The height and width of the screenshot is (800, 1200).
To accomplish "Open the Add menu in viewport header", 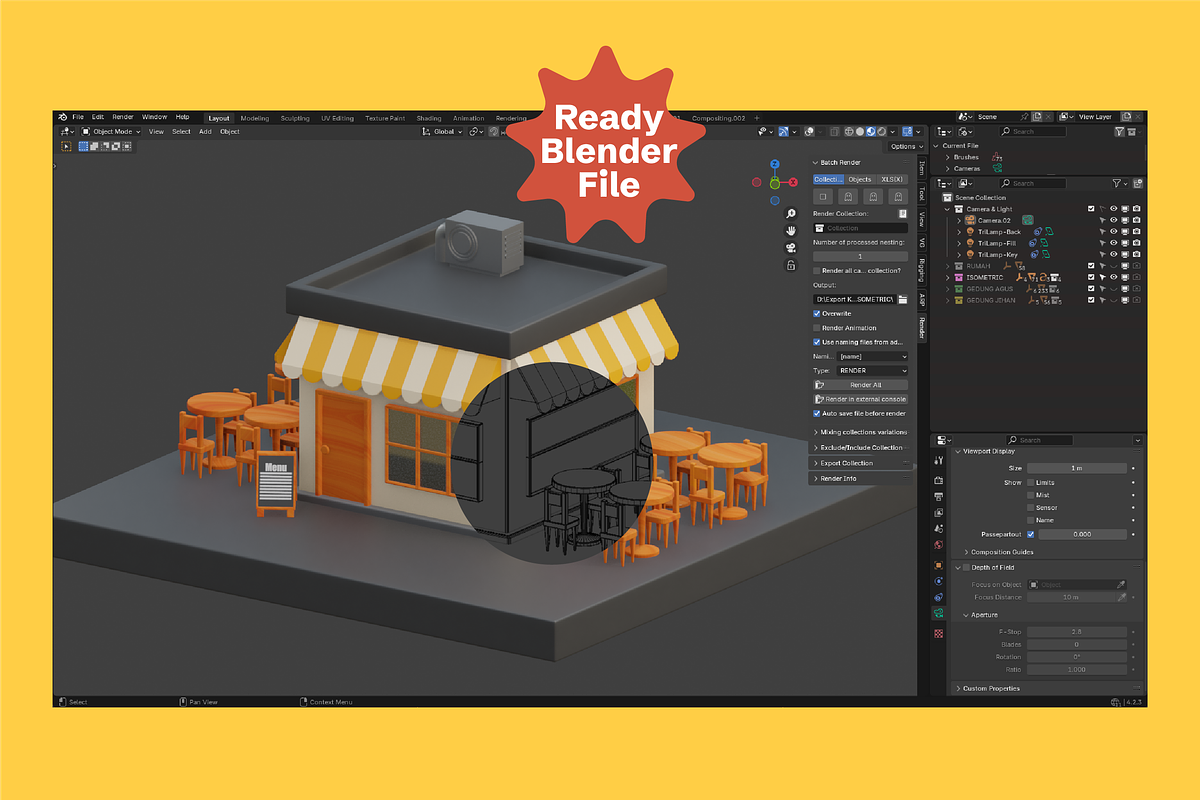I will coord(205,131).
